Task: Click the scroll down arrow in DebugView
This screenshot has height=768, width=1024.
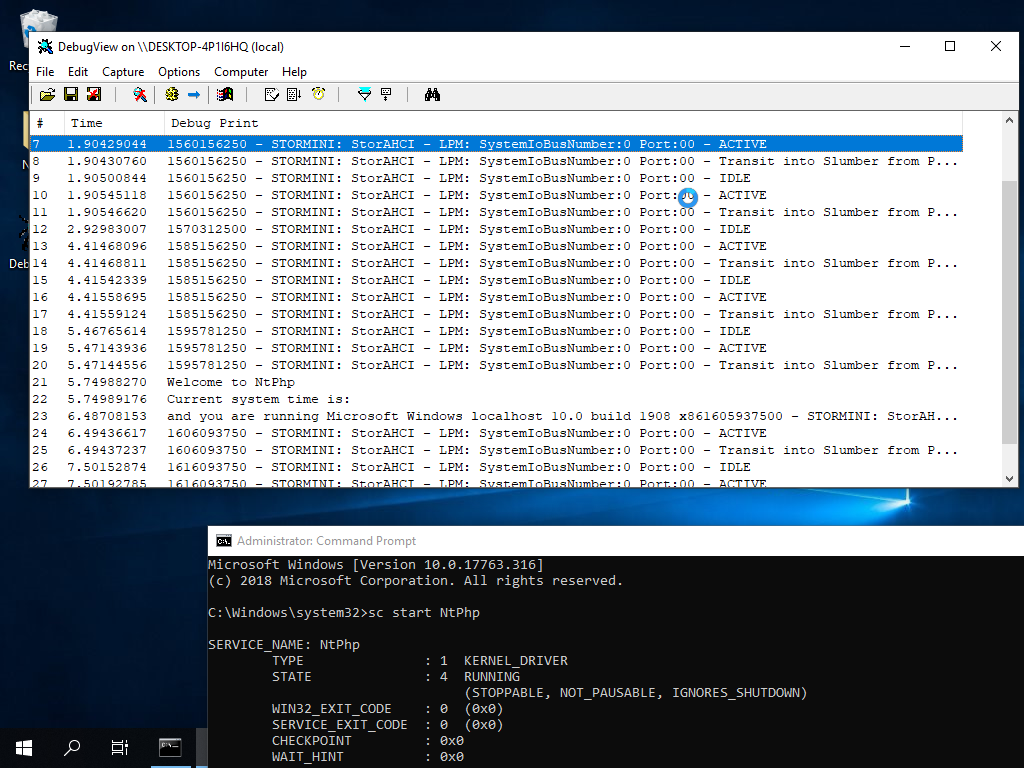Action: pyautogui.click(x=1009, y=478)
